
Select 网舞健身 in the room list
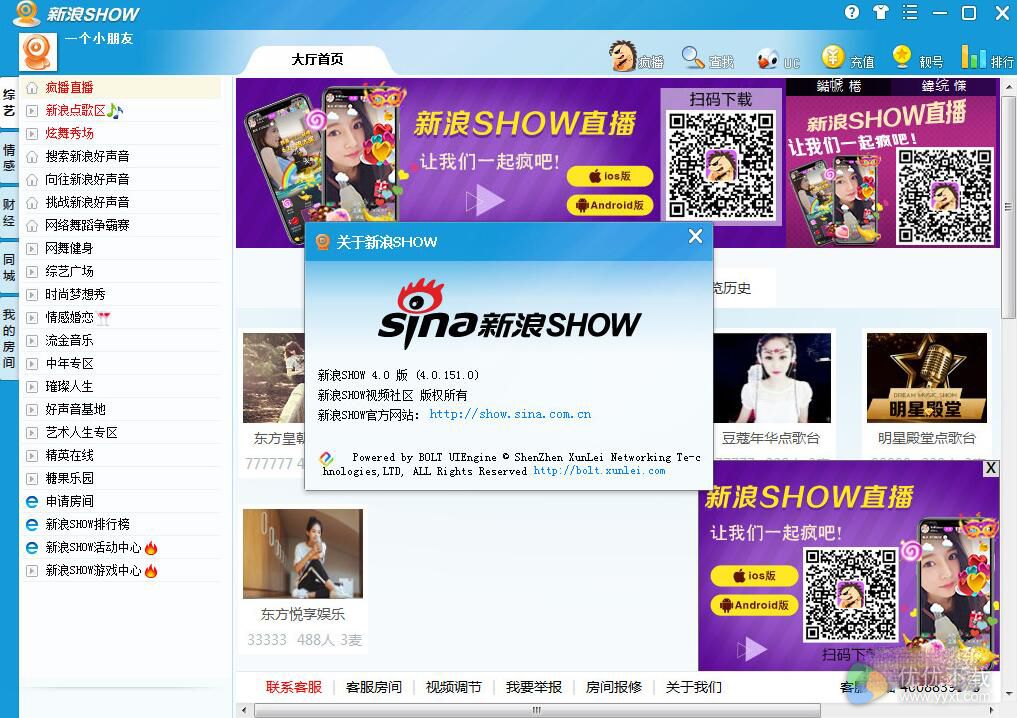click(x=122, y=248)
